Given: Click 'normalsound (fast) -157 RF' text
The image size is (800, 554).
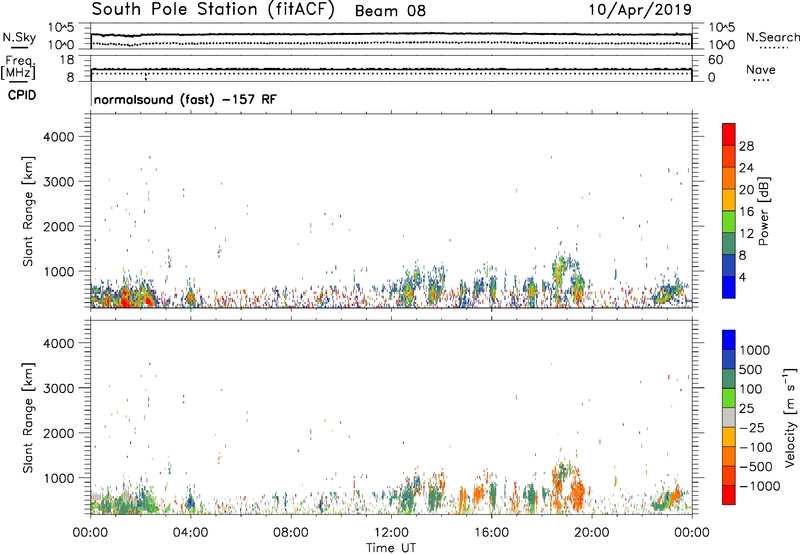Looking at the screenshot, I should pyautogui.click(x=185, y=99).
